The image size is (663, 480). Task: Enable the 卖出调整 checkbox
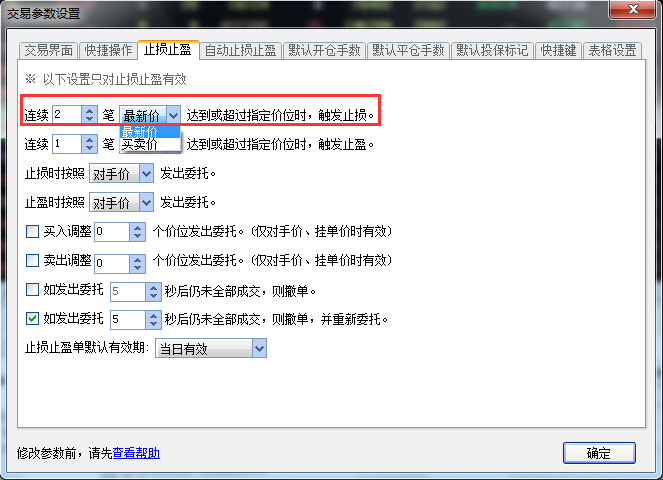(x=33, y=261)
